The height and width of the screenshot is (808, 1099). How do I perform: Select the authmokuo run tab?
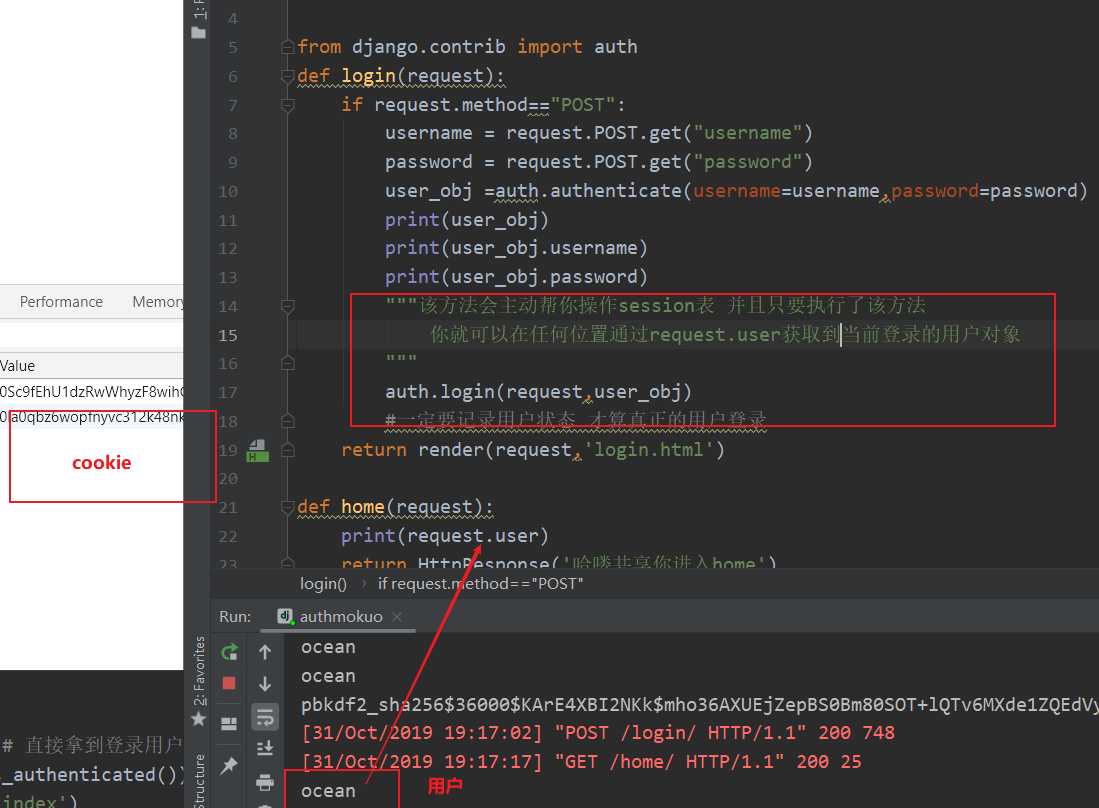coord(340,616)
